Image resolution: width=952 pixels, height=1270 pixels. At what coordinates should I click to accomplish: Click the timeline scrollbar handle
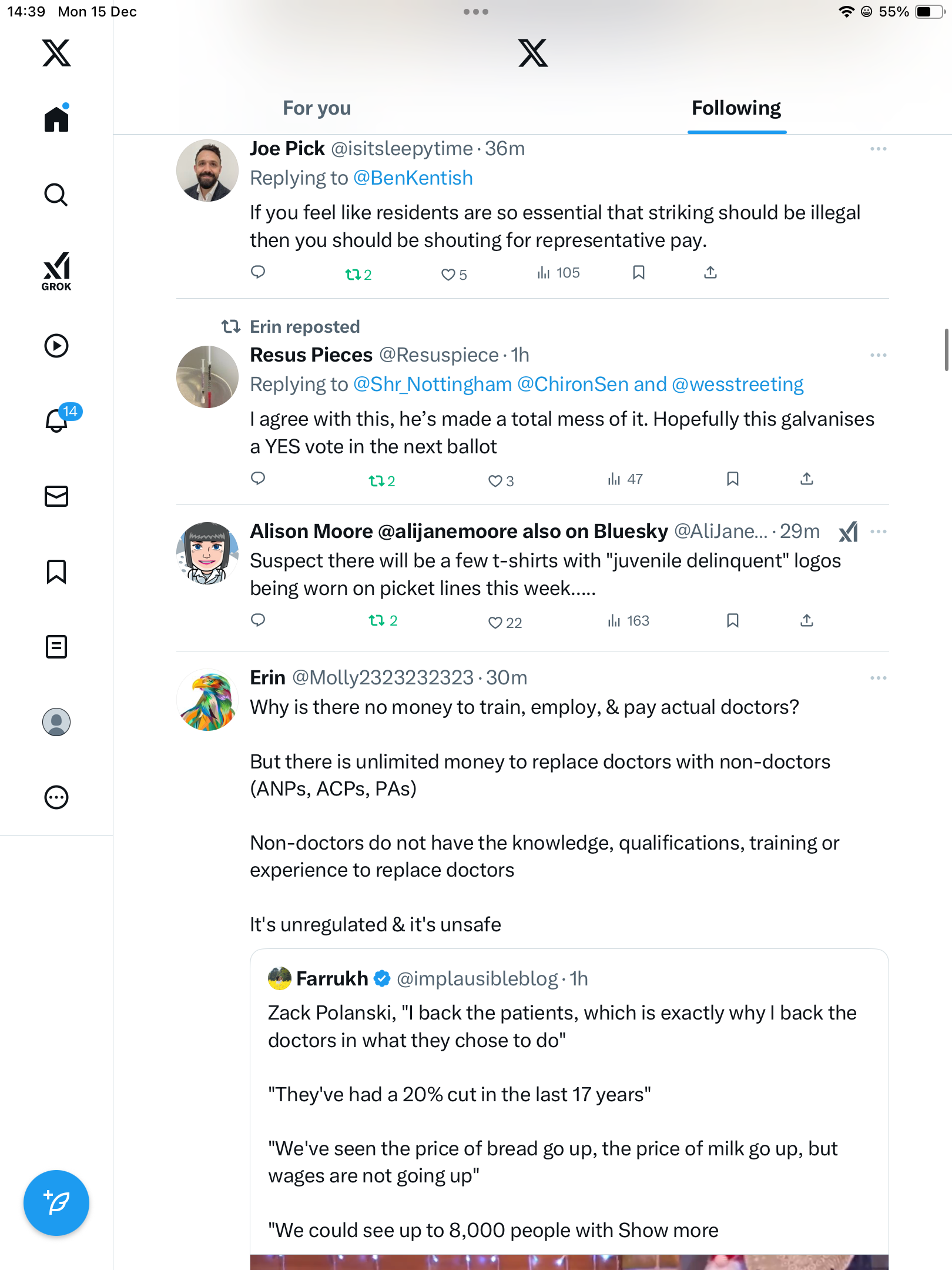click(946, 350)
